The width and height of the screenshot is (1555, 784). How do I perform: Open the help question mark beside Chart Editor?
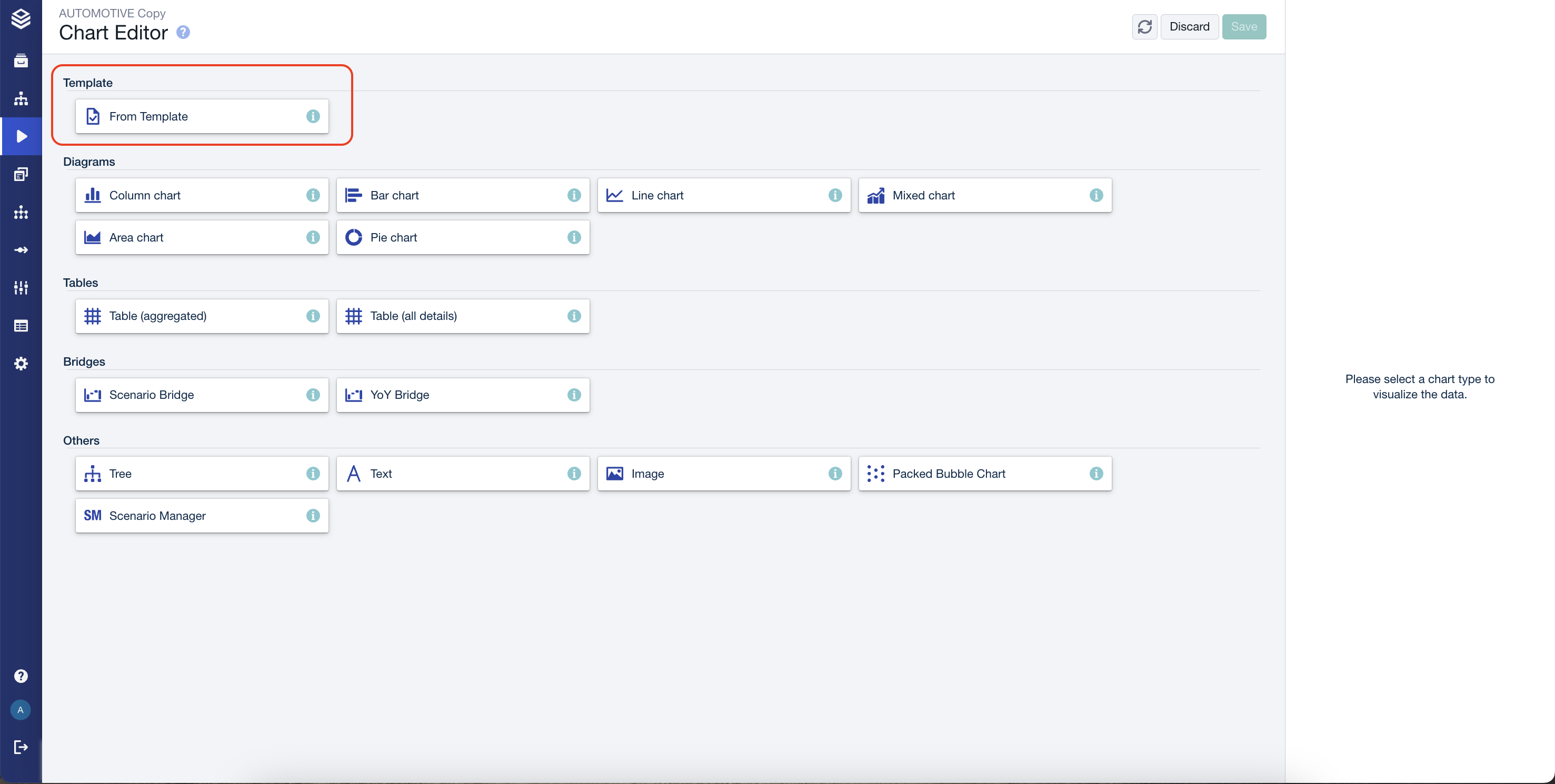pos(183,33)
